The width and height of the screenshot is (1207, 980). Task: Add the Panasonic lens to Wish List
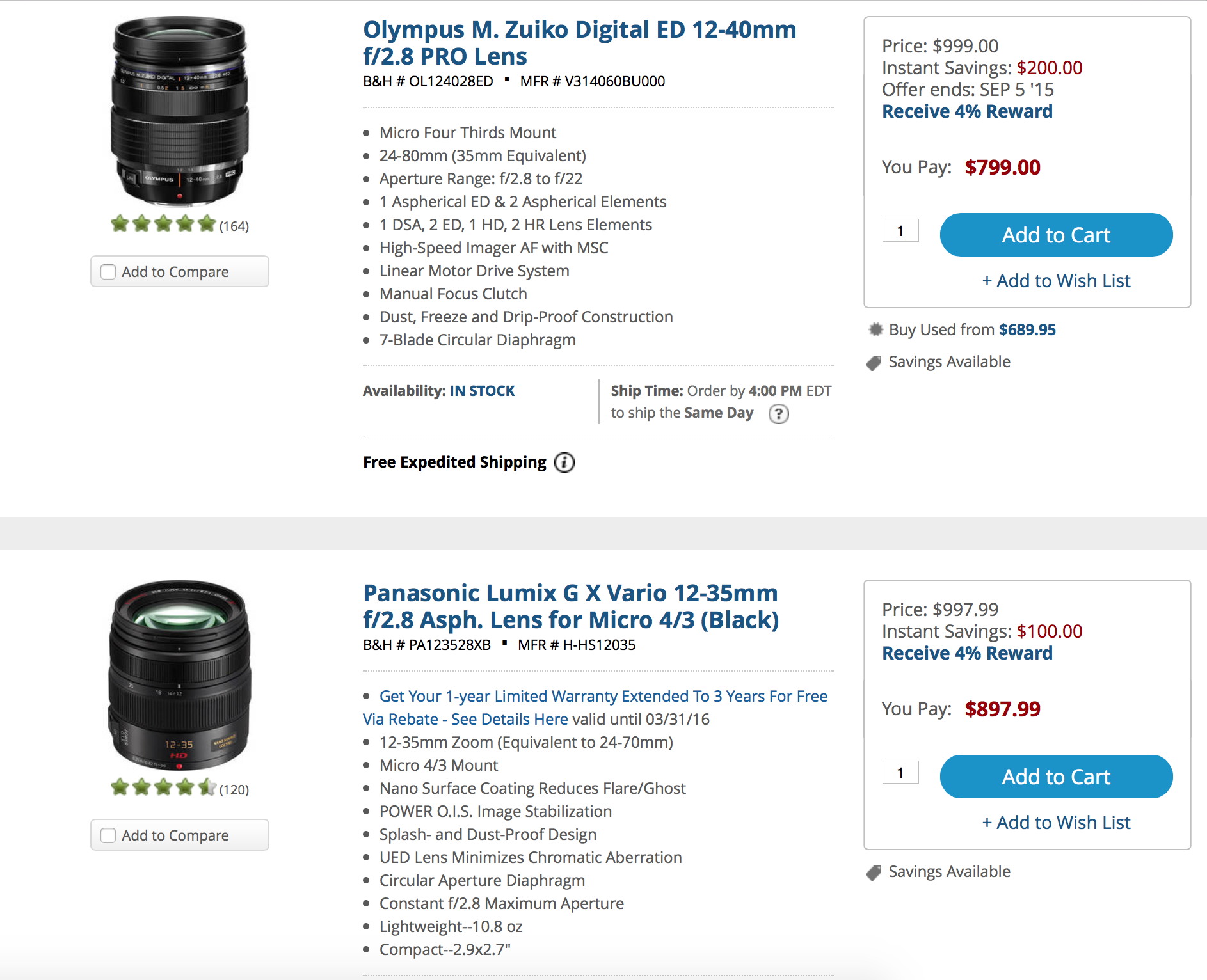tap(1056, 823)
